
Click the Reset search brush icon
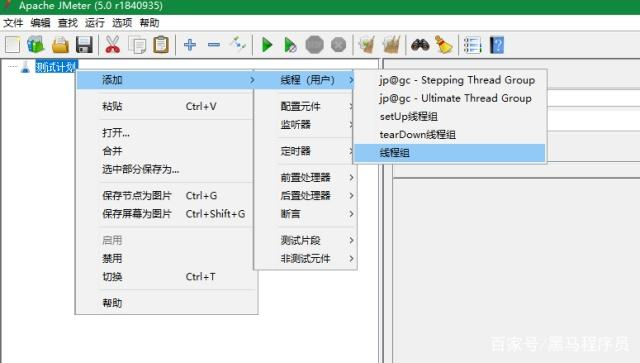pyautogui.click(x=444, y=45)
